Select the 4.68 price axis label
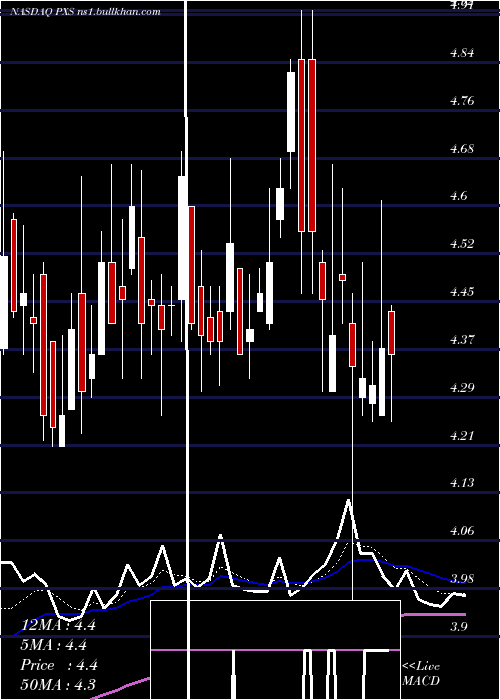The height and width of the screenshot is (700, 500). pos(462,149)
